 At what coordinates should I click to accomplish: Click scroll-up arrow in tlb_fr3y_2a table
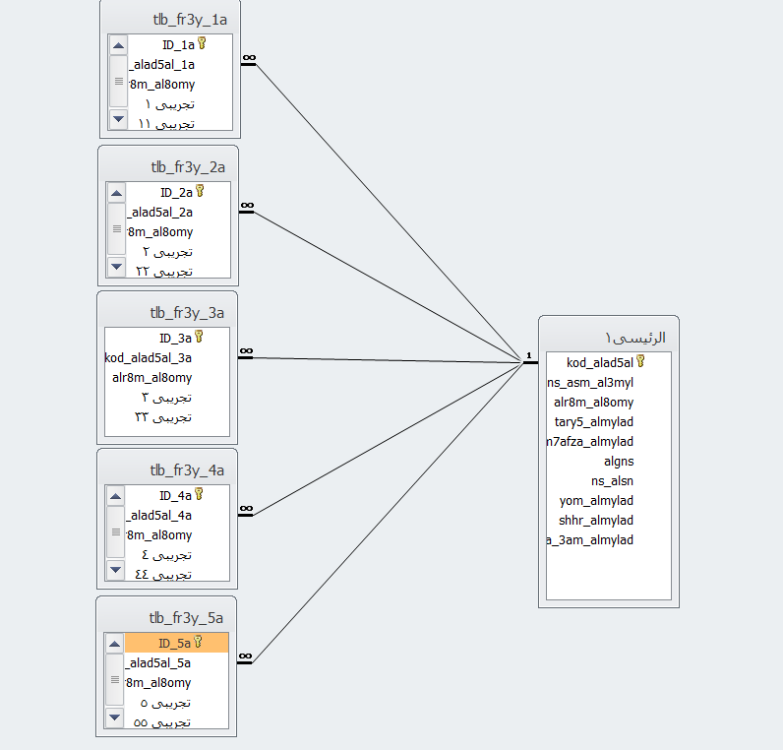click(x=116, y=193)
